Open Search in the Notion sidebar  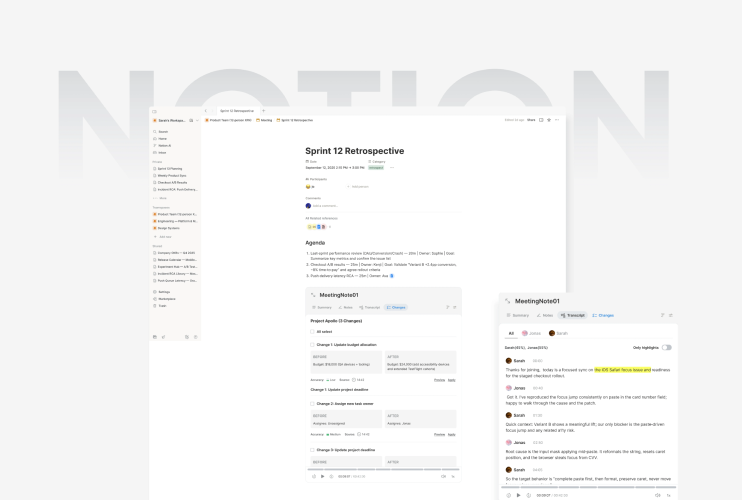pyautogui.click(x=161, y=132)
